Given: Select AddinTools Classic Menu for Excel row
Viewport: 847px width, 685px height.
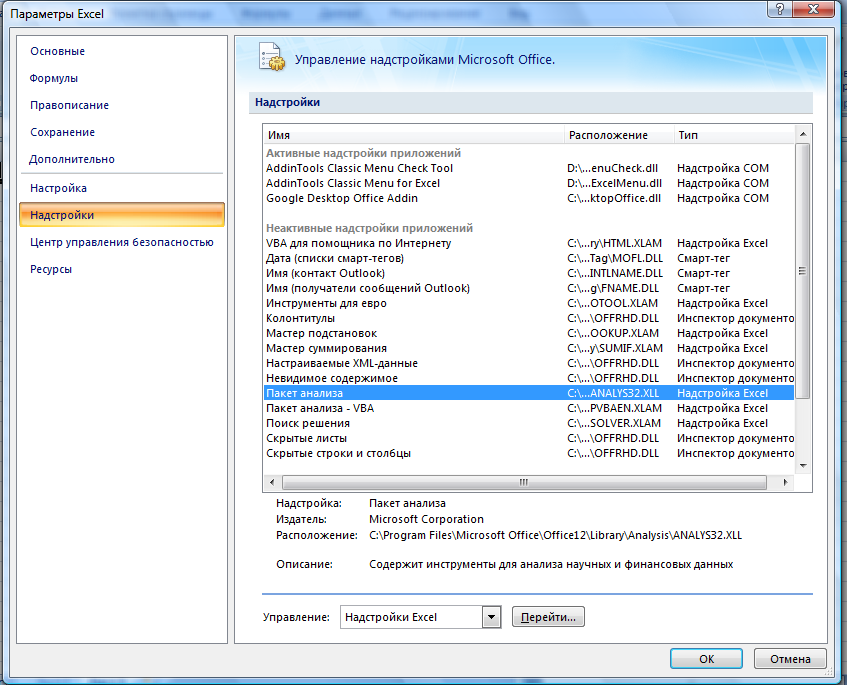Looking at the screenshot, I should pyautogui.click(x=529, y=183).
